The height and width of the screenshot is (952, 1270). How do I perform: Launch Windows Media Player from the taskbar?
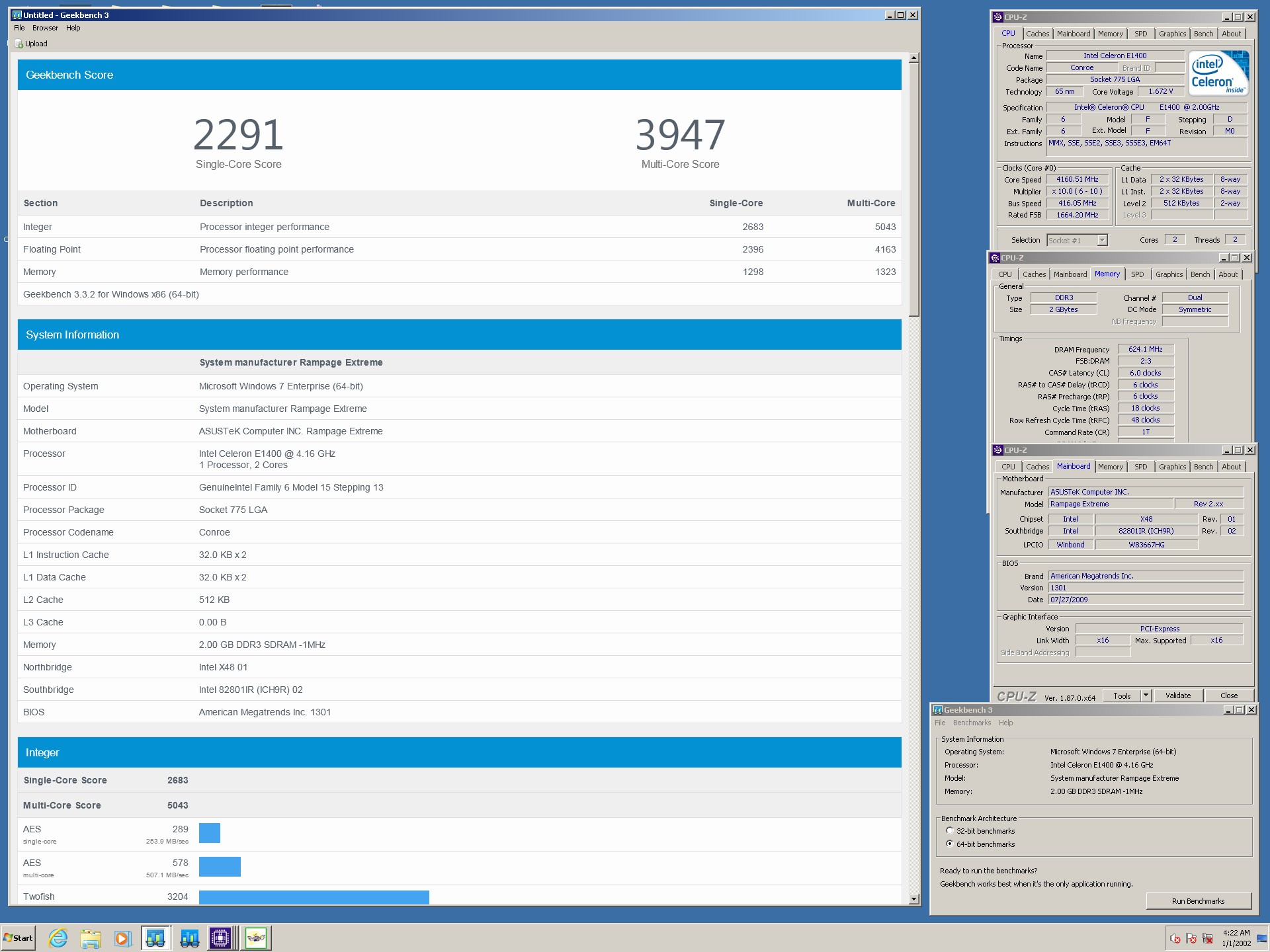pyautogui.click(x=122, y=938)
